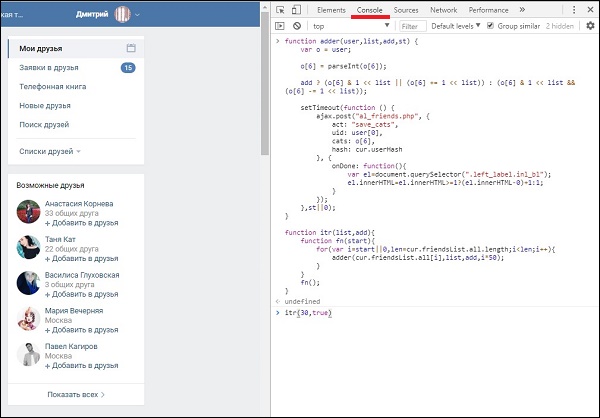The width and height of the screenshot is (600, 418).
Task: Show the console sidebar icon
Action: pos(280,26)
